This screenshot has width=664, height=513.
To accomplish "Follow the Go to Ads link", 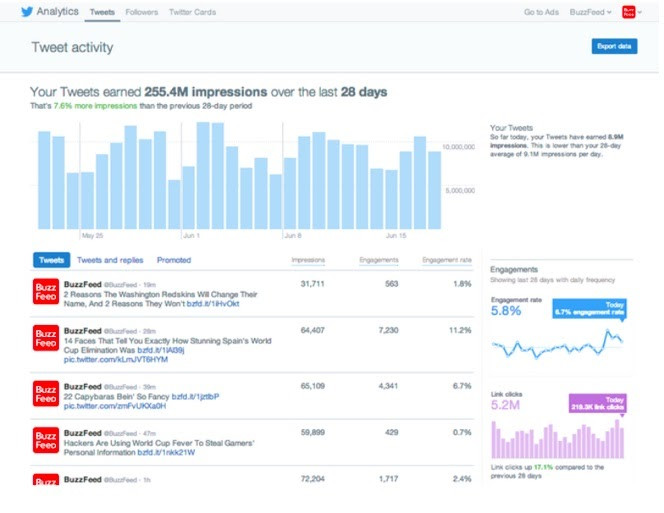I will pos(541,12).
